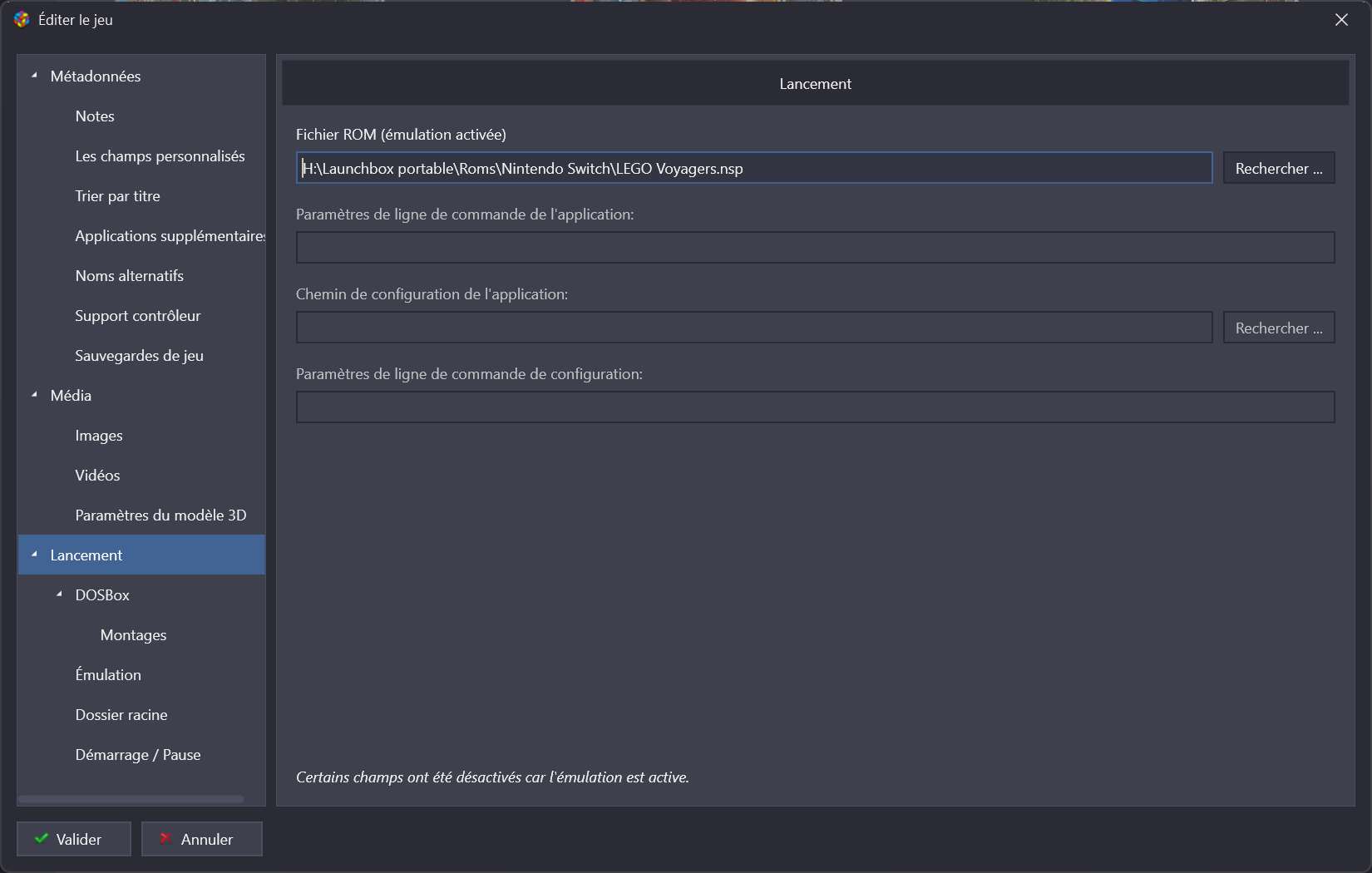Collapse the Lancement section arrow
The width and height of the screenshot is (1372, 873).
[34, 555]
